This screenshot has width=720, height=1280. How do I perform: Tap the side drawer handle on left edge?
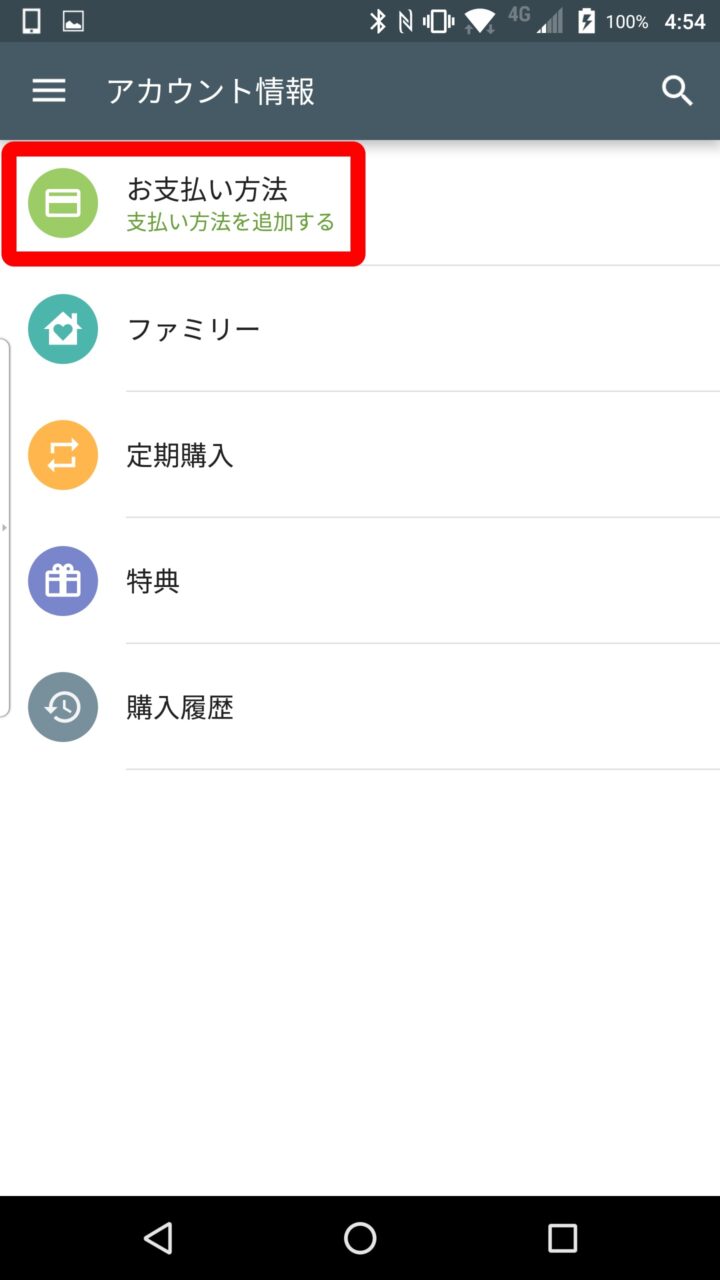tap(5, 527)
